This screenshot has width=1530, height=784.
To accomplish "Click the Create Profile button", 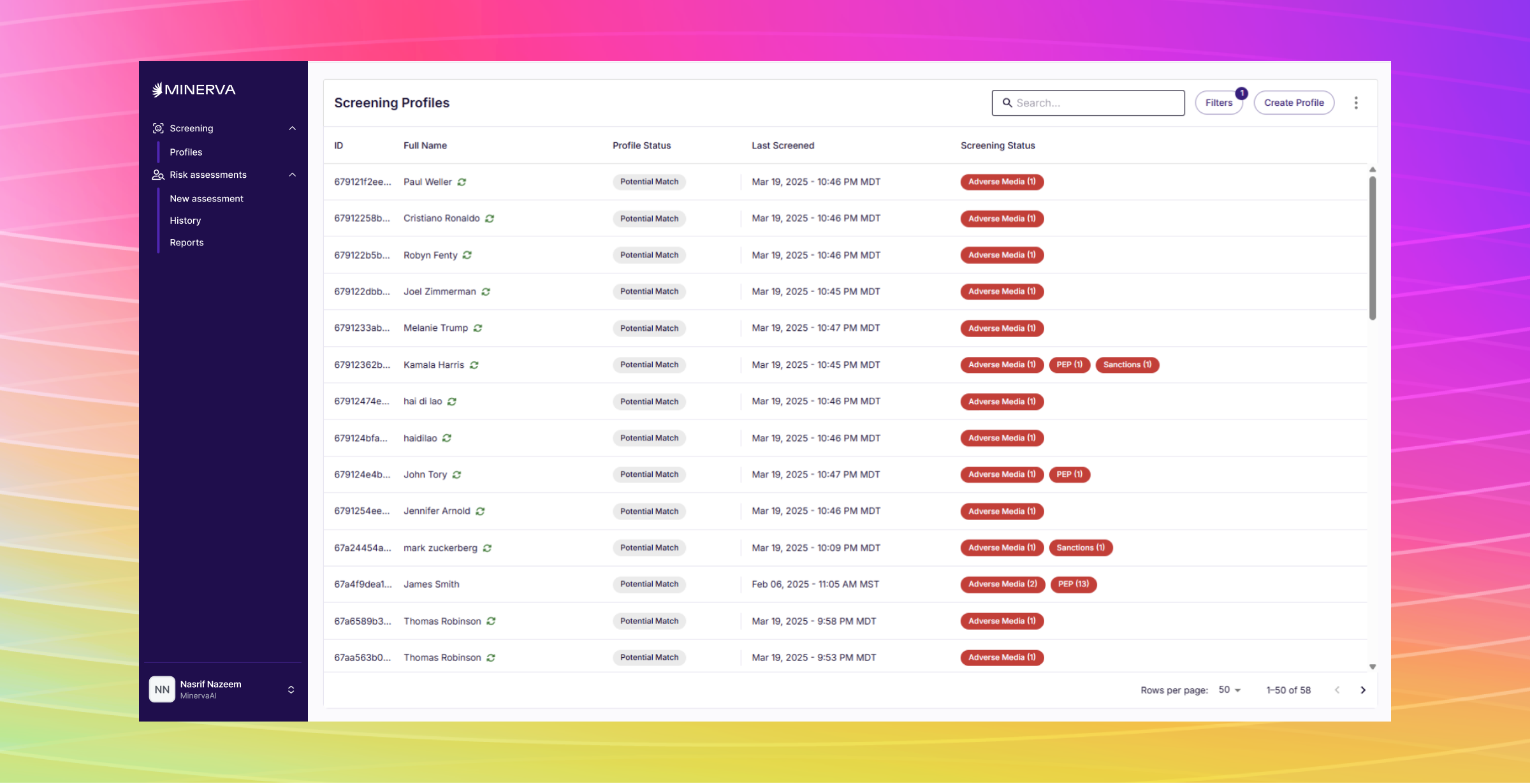I will pyautogui.click(x=1293, y=103).
